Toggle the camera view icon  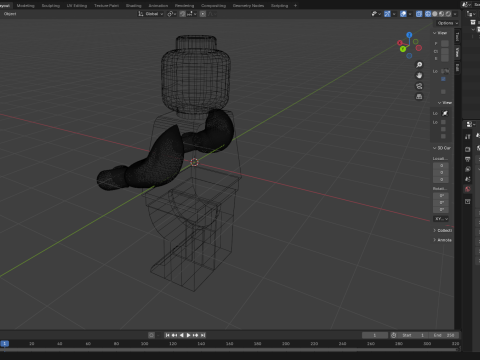(x=419, y=86)
